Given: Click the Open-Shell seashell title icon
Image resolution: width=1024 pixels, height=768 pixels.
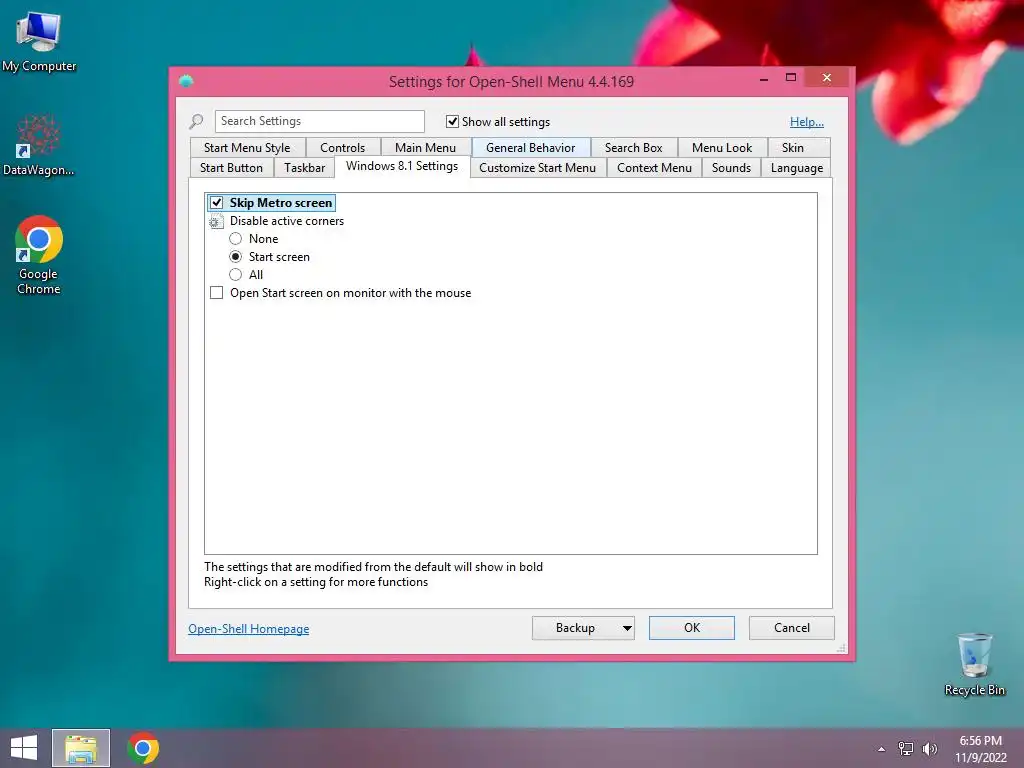Looking at the screenshot, I should (x=186, y=81).
